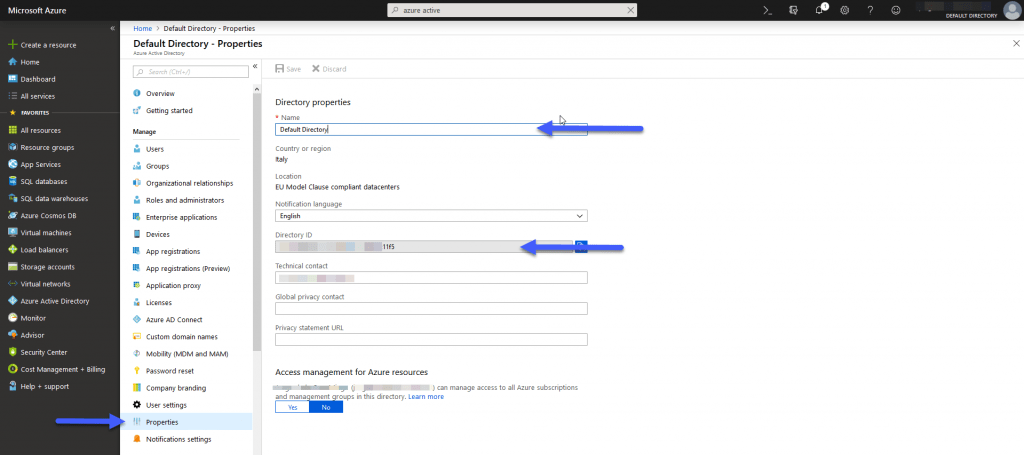The height and width of the screenshot is (455, 1024).
Task: Open the help question mark icon
Action: click(870, 10)
